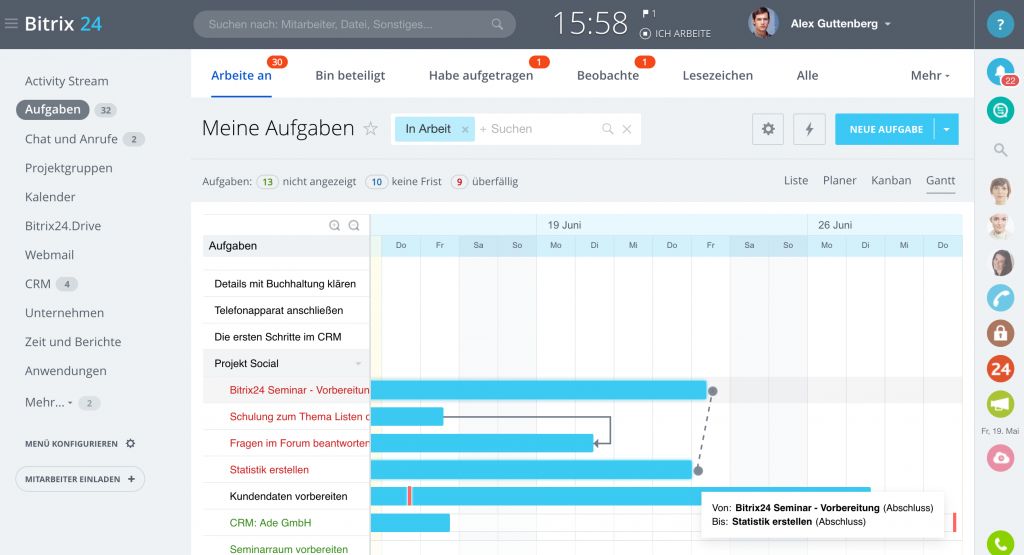Open the green chat messages icon
Screen dimensions: 1024x555
pyautogui.click(x=1000, y=110)
